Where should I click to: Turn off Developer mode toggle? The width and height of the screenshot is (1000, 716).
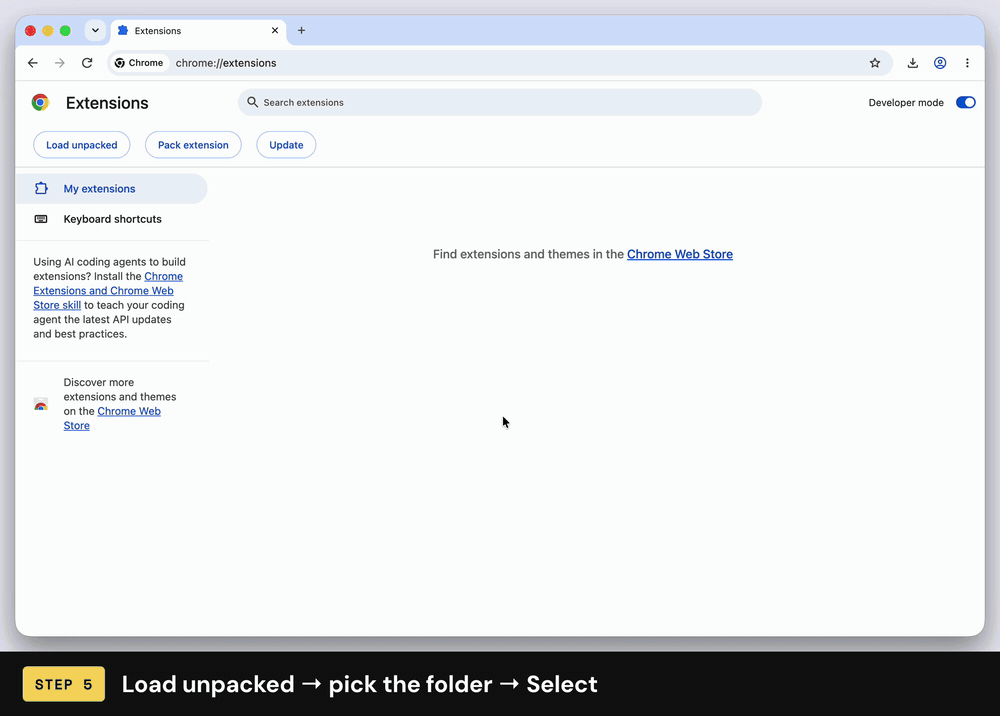click(x=965, y=103)
